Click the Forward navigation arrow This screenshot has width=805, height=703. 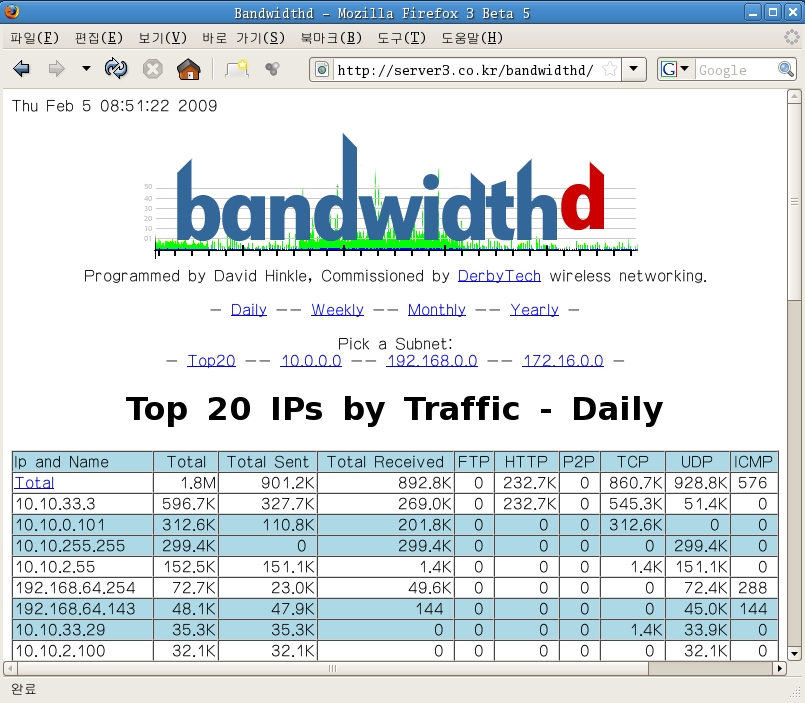pyautogui.click(x=56, y=69)
